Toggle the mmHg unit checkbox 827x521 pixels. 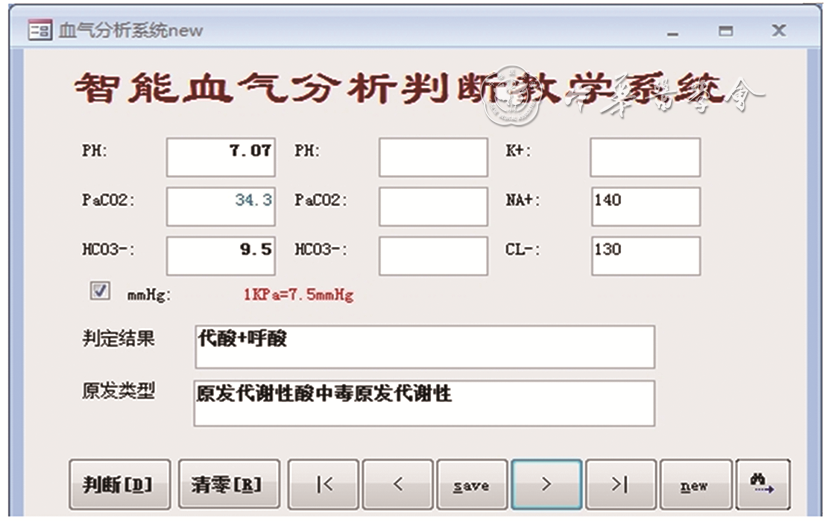pyautogui.click(x=100, y=291)
